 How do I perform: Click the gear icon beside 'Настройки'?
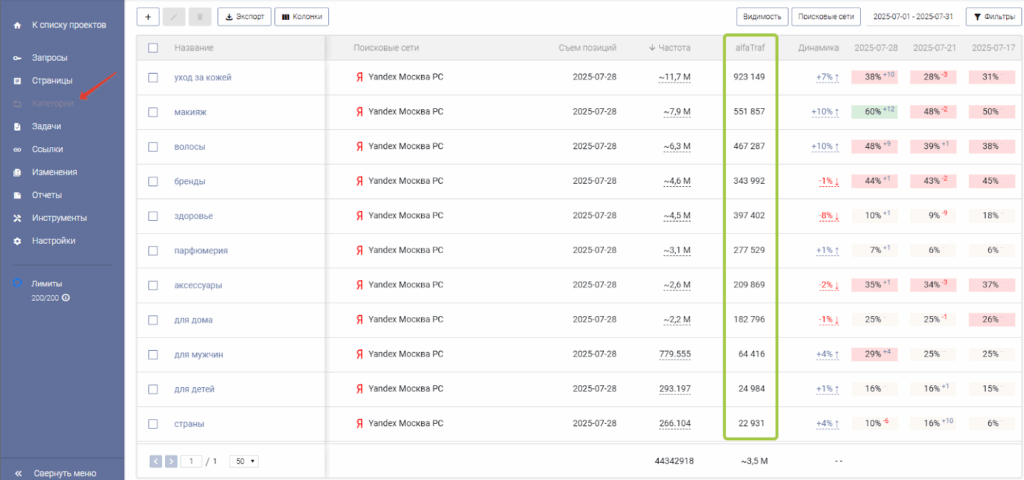click(17, 241)
